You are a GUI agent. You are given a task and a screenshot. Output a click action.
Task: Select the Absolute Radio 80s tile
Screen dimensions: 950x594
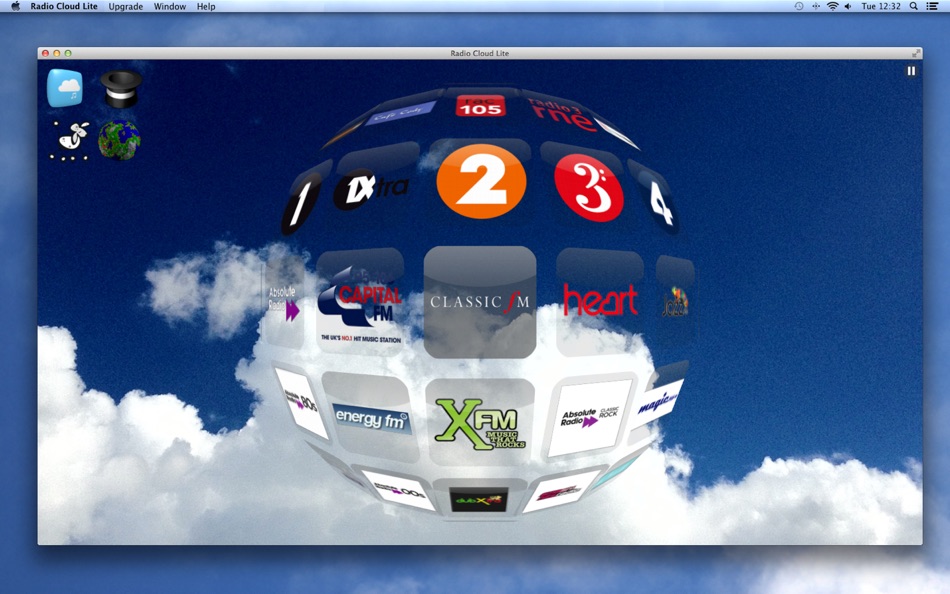[302, 402]
